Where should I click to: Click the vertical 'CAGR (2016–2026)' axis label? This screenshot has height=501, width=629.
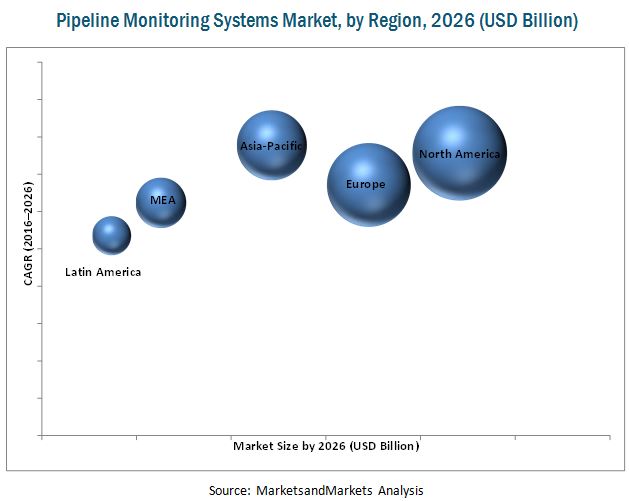[x=29, y=231]
